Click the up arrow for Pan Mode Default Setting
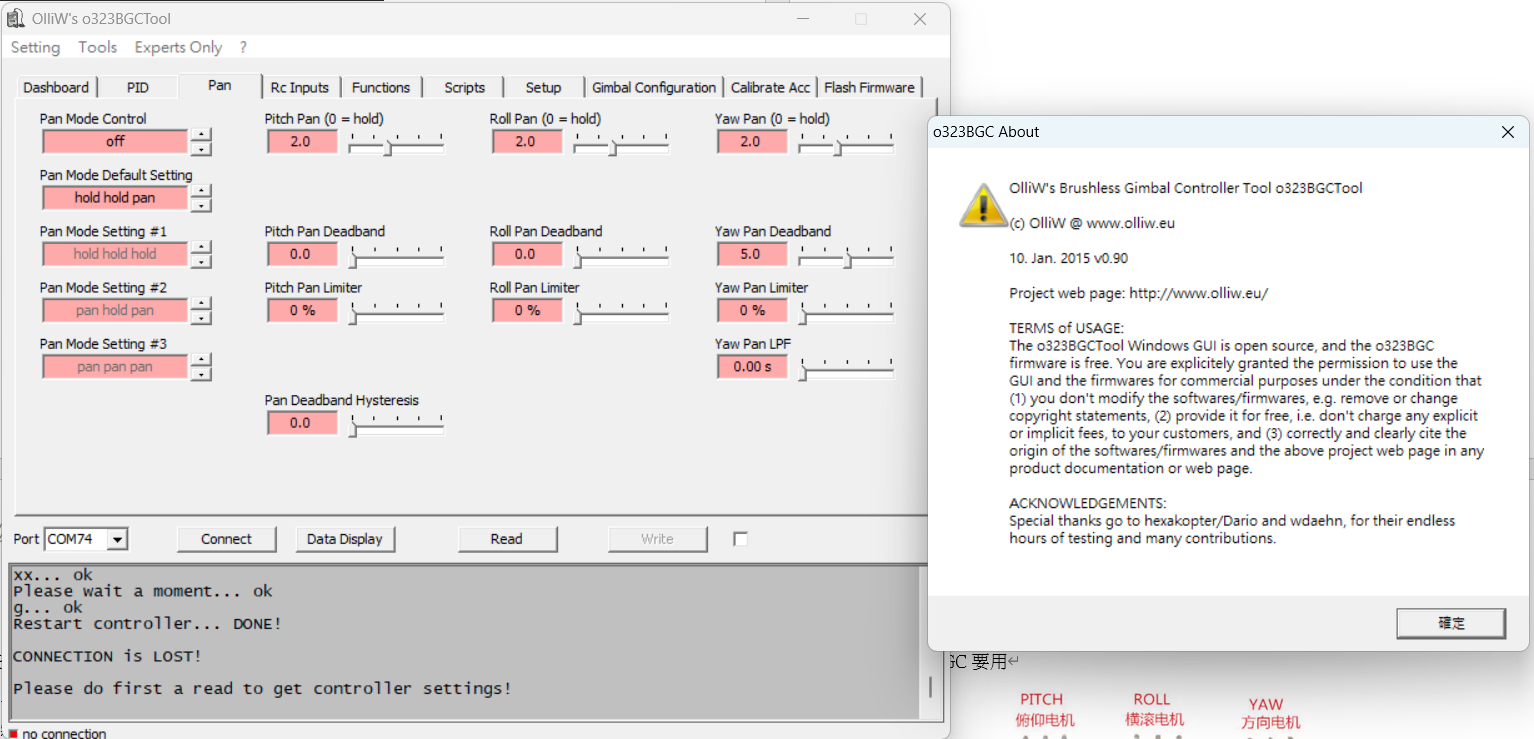Image resolution: width=1534 pixels, height=739 pixels. [x=201, y=191]
